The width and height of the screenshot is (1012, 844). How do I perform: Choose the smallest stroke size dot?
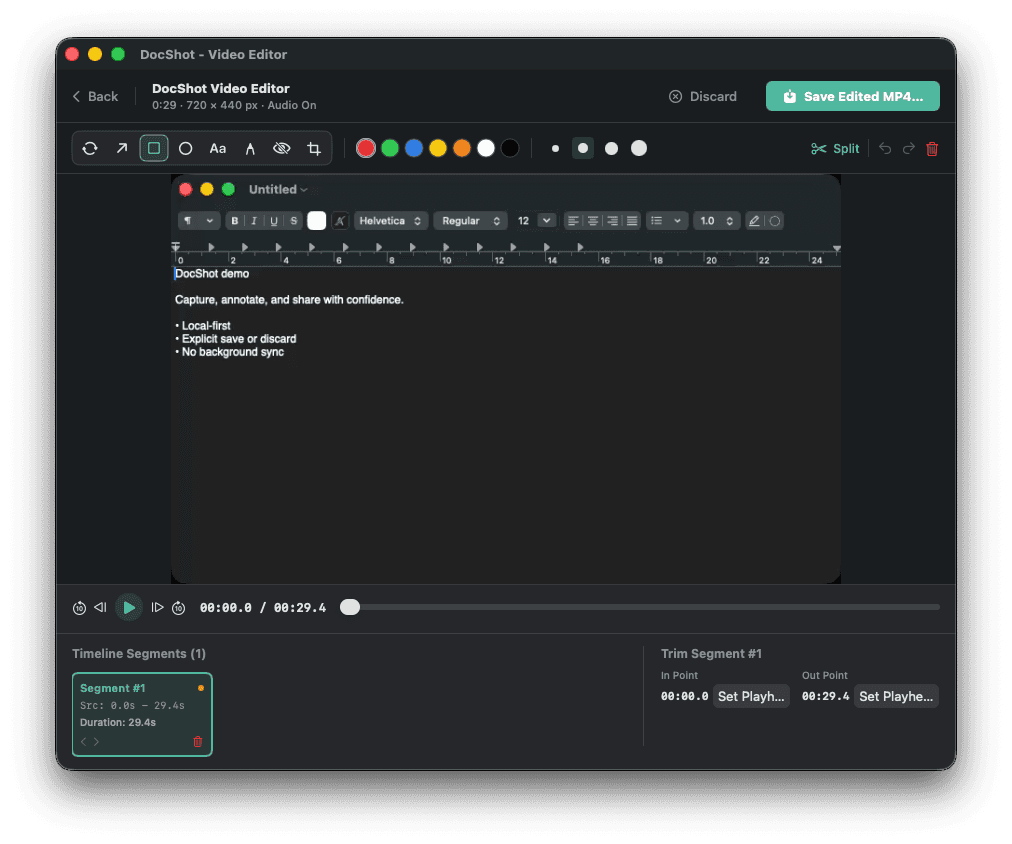click(x=555, y=148)
